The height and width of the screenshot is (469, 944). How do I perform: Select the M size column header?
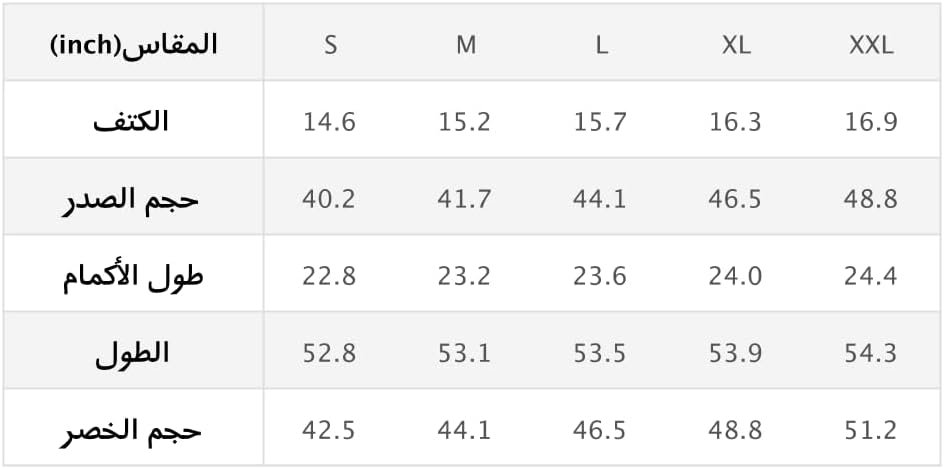click(465, 45)
